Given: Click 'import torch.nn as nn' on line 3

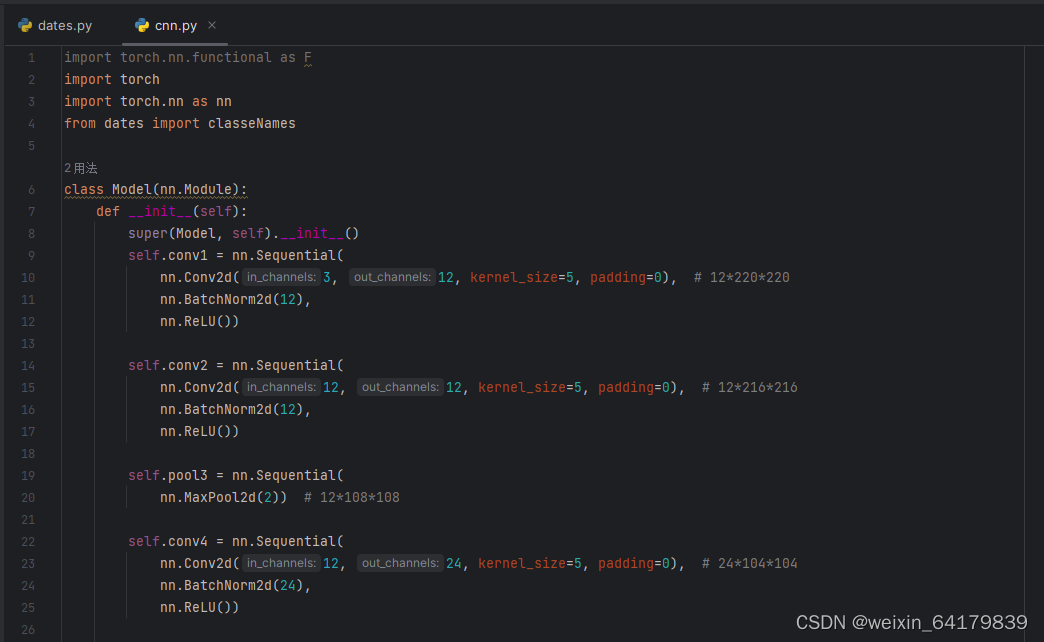Looking at the screenshot, I should tap(148, 101).
